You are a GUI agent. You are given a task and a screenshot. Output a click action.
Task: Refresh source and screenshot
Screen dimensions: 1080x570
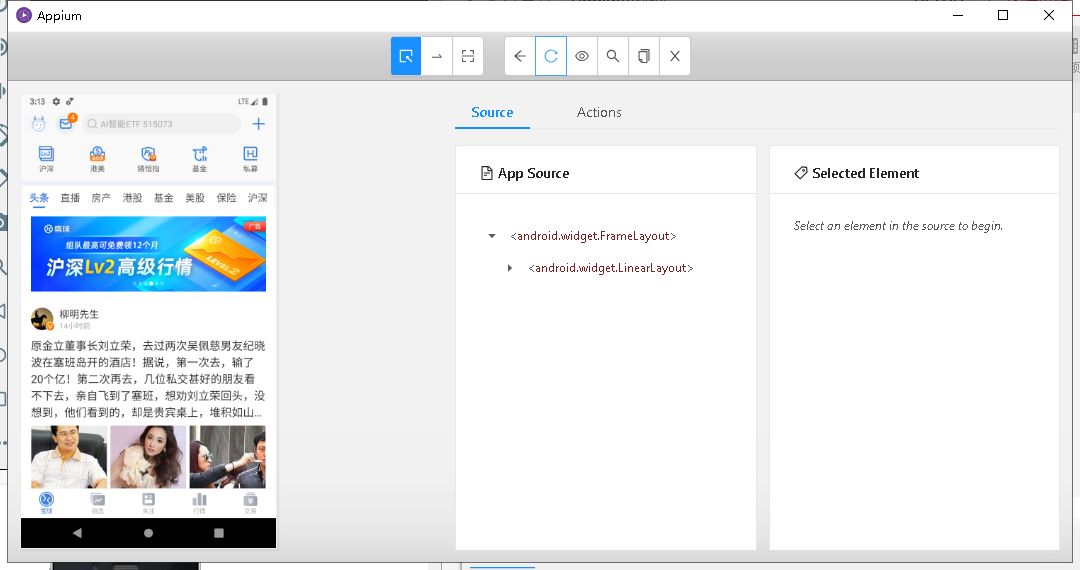551,56
